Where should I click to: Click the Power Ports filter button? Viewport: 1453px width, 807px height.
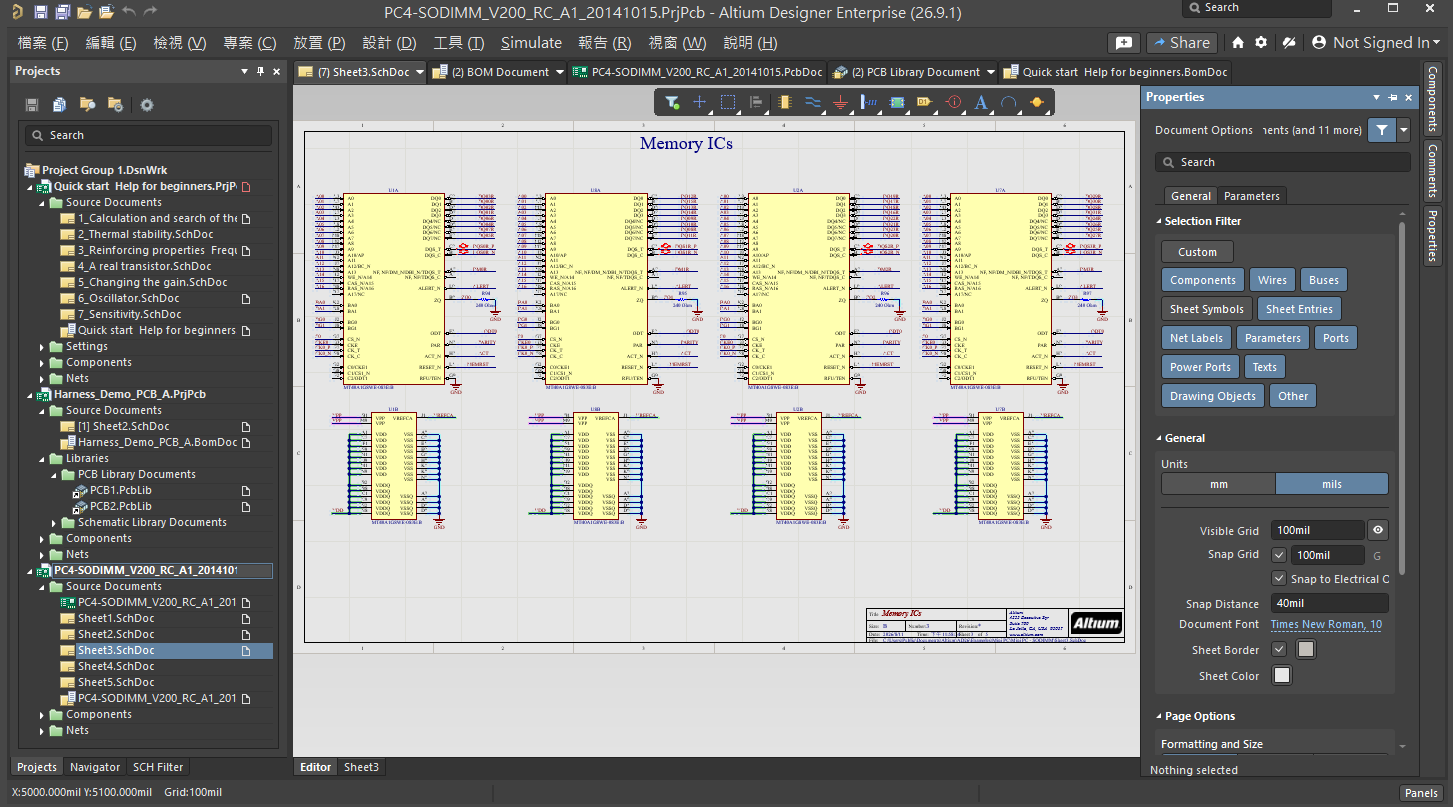[1200, 367]
